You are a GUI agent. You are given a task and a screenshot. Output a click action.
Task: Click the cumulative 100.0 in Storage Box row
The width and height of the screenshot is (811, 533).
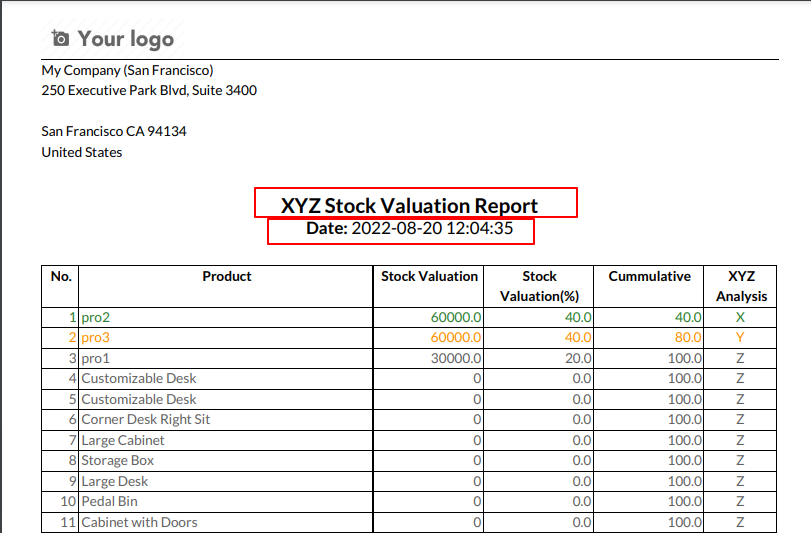click(x=685, y=461)
